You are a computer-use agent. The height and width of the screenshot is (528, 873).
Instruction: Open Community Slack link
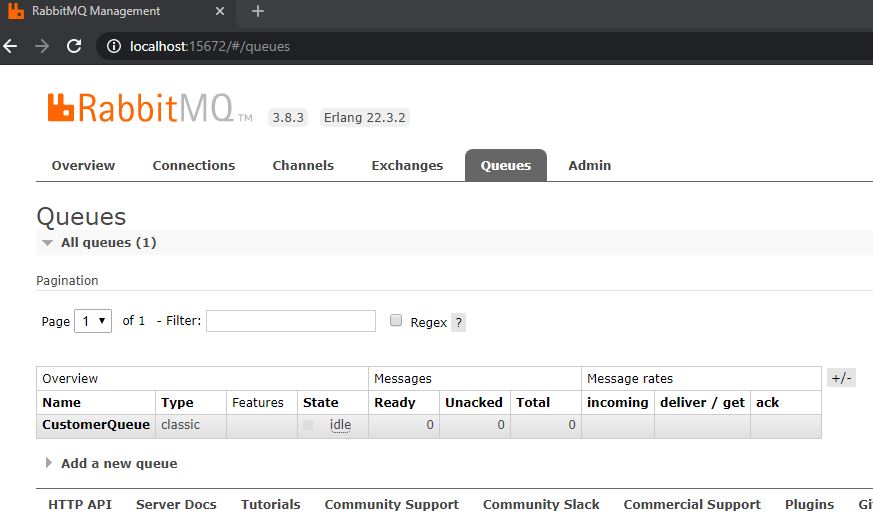click(x=541, y=505)
